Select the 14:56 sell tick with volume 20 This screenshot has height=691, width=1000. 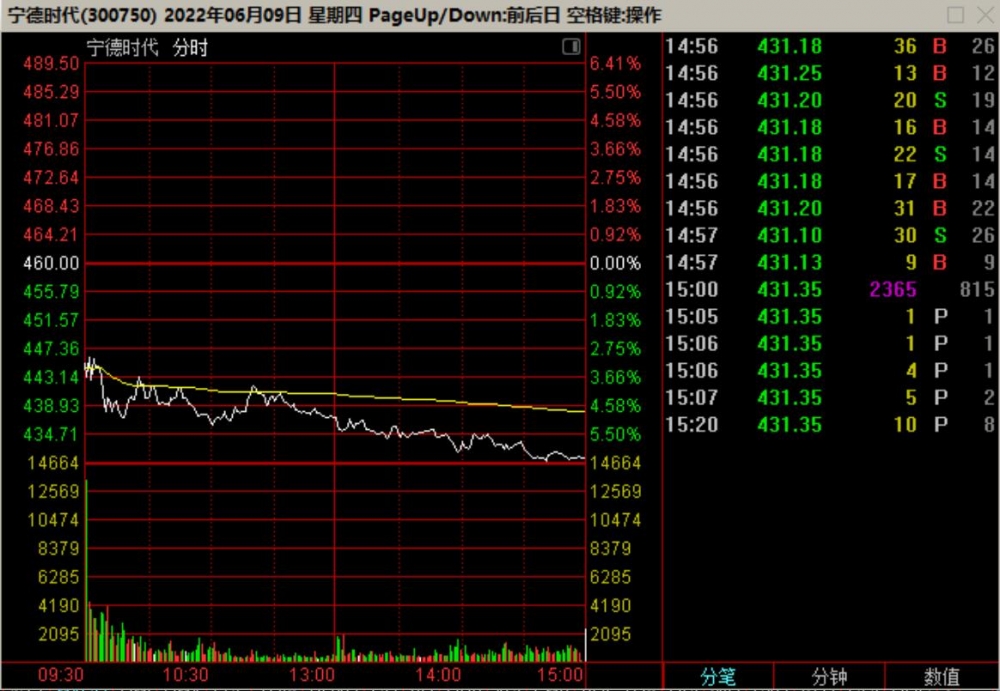830,100
